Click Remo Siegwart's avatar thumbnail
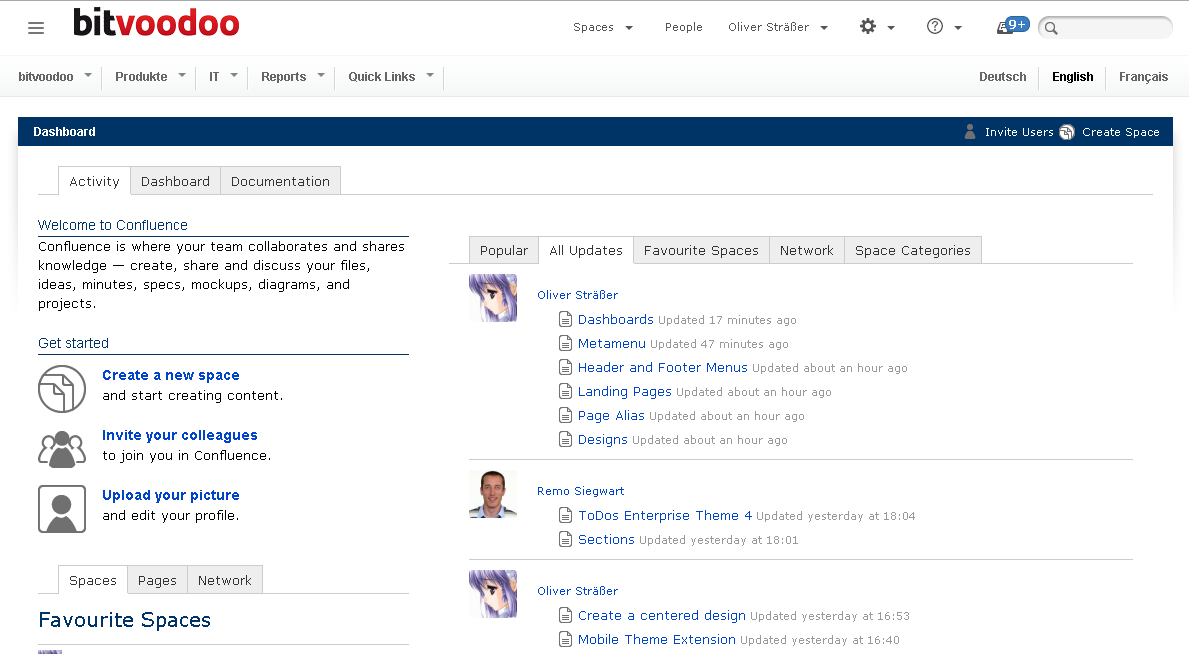The image size is (1189, 654). point(493,493)
